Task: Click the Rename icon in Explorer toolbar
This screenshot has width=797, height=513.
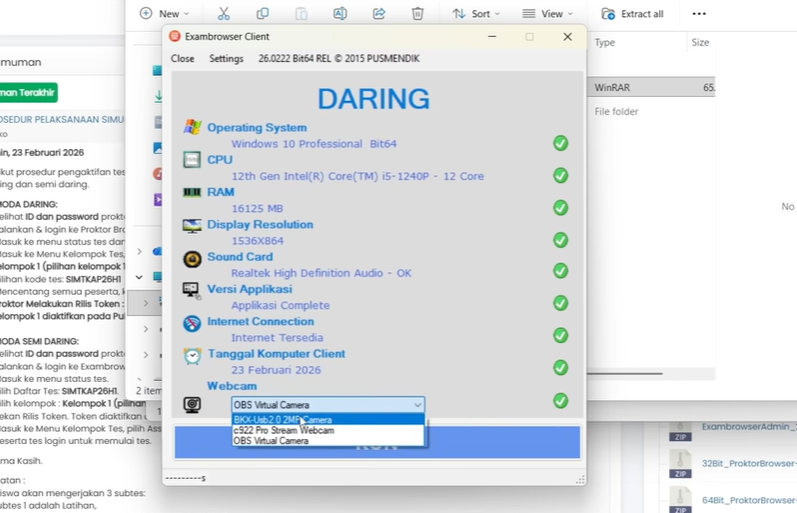Action: pyautogui.click(x=340, y=14)
